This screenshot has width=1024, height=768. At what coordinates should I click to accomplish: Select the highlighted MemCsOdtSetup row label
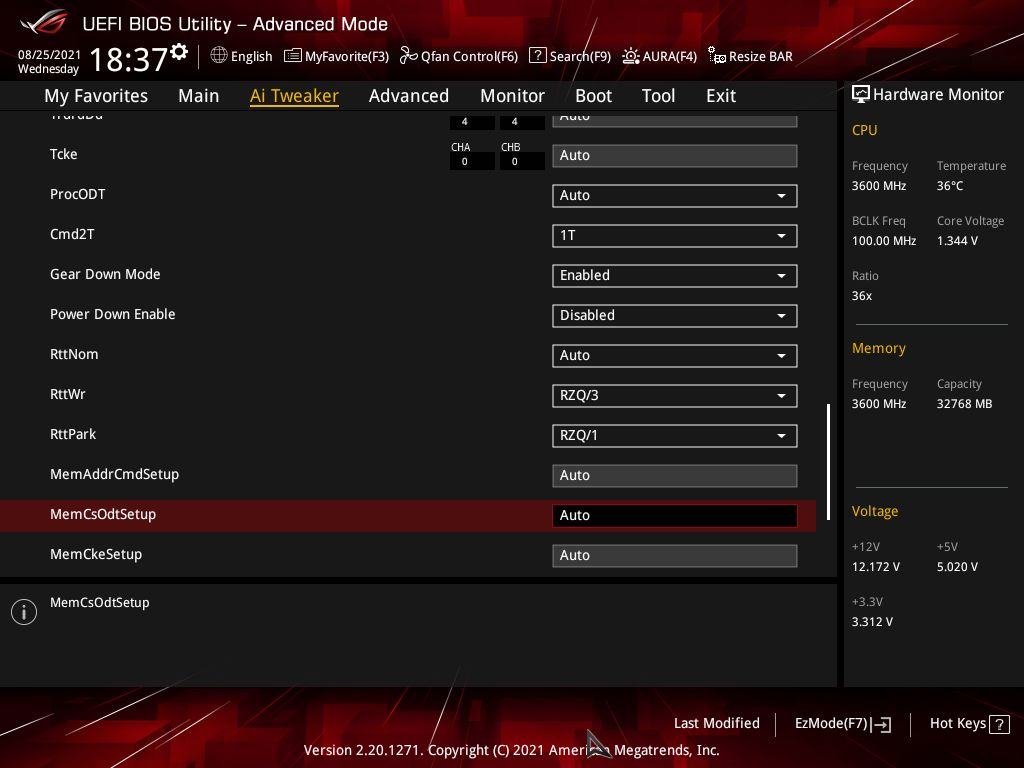pos(103,515)
